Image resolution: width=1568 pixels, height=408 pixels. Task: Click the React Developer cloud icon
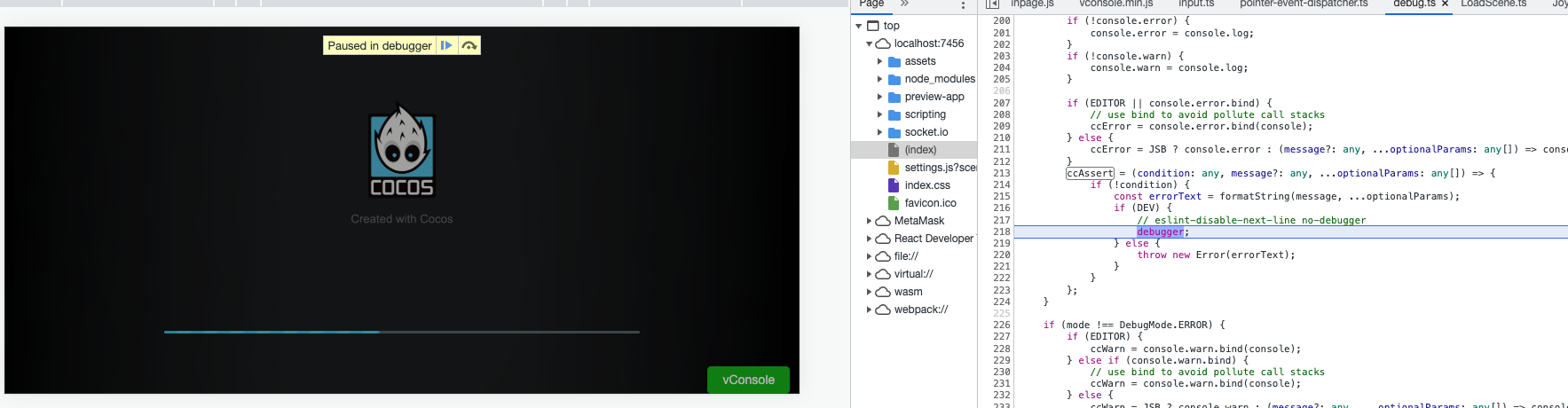(x=883, y=239)
